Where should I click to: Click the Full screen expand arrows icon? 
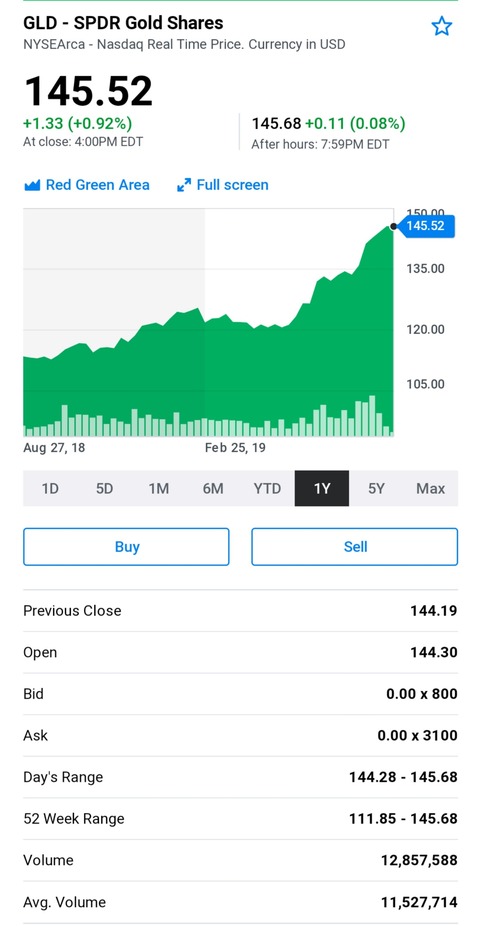[184, 185]
